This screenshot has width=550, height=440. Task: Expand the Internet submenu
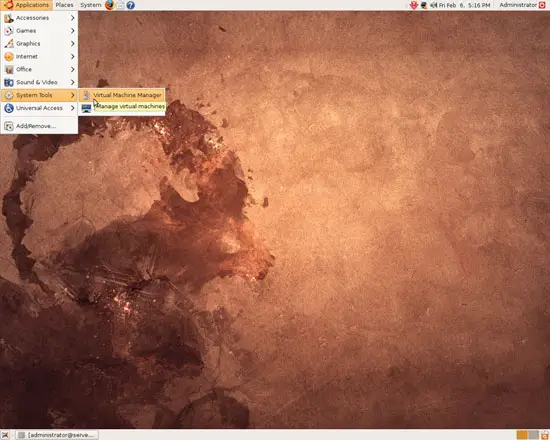click(39, 56)
